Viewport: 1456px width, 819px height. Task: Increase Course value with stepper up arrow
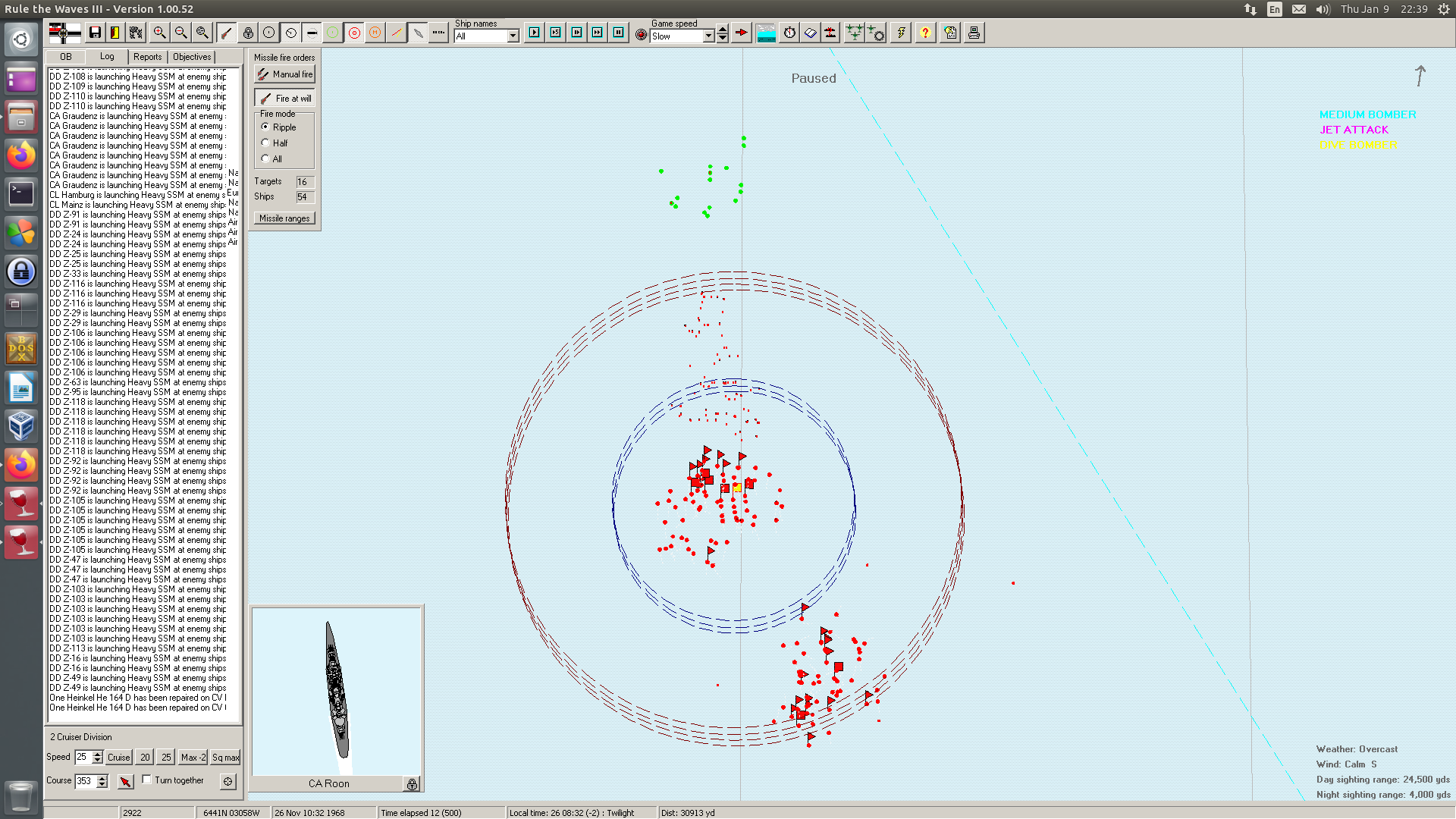point(102,777)
